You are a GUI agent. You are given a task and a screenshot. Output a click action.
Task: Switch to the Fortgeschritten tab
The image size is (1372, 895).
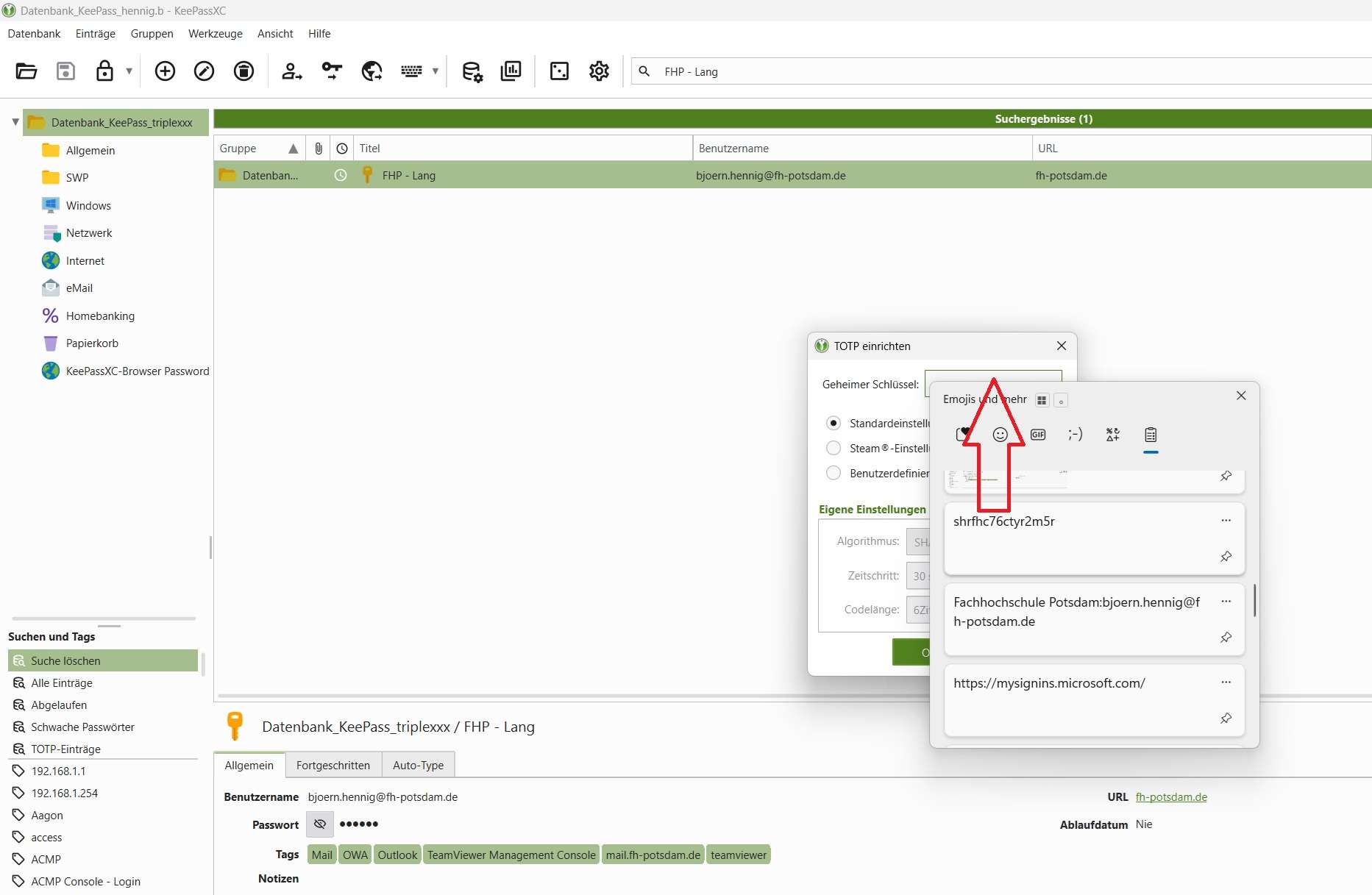tap(333, 765)
